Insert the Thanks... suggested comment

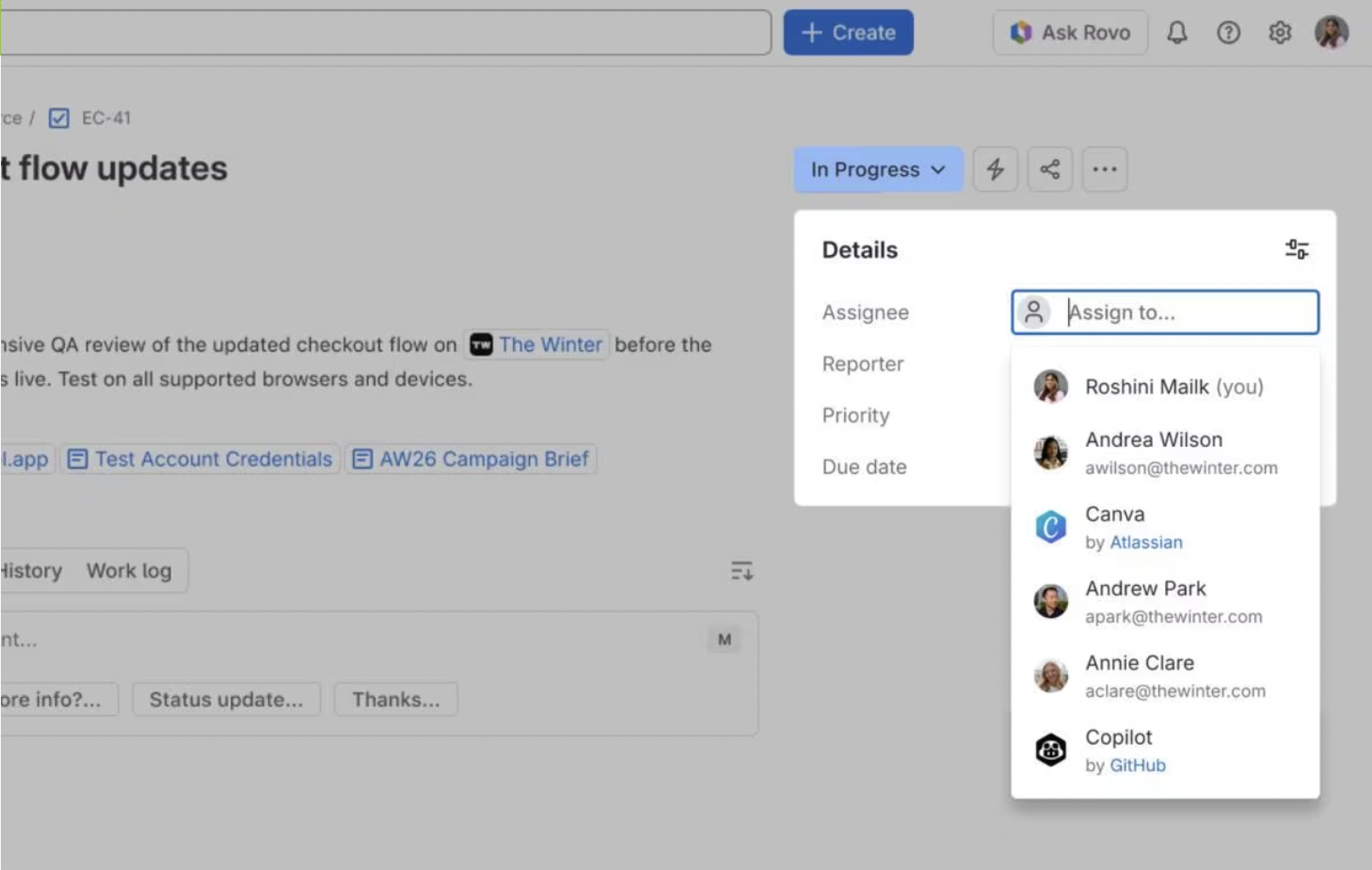(x=396, y=700)
